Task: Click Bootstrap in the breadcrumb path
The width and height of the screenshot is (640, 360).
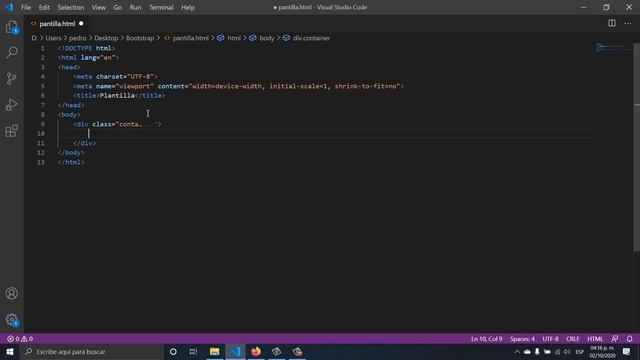Action: (140, 38)
